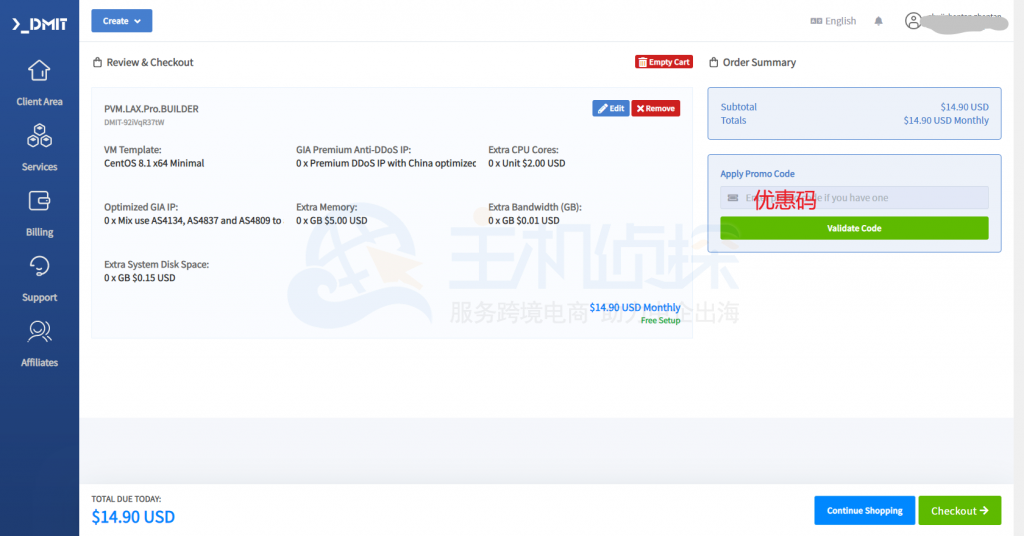Click the Extra CPU Cores label
The height and width of the screenshot is (536, 1024).
[523, 150]
